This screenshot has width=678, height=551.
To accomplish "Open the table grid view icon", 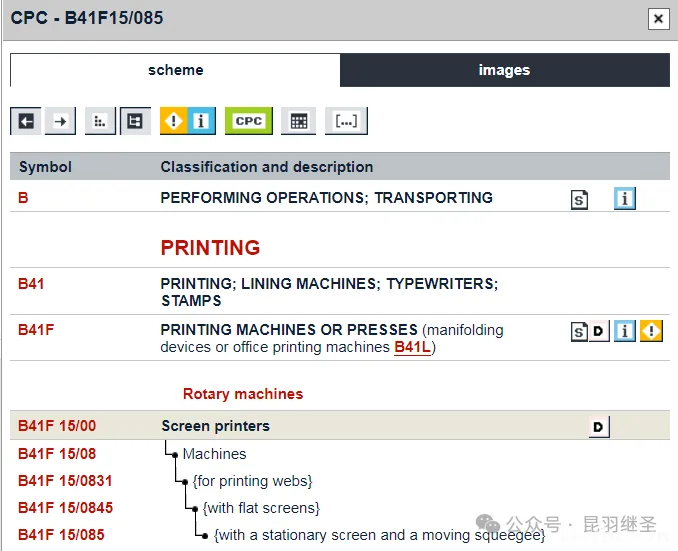I will [297, 121].
